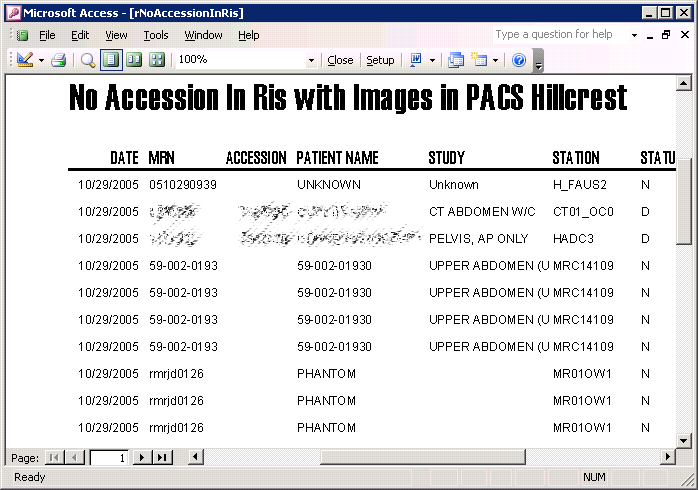Open the 100% zoom combo box

coord(246,60)
